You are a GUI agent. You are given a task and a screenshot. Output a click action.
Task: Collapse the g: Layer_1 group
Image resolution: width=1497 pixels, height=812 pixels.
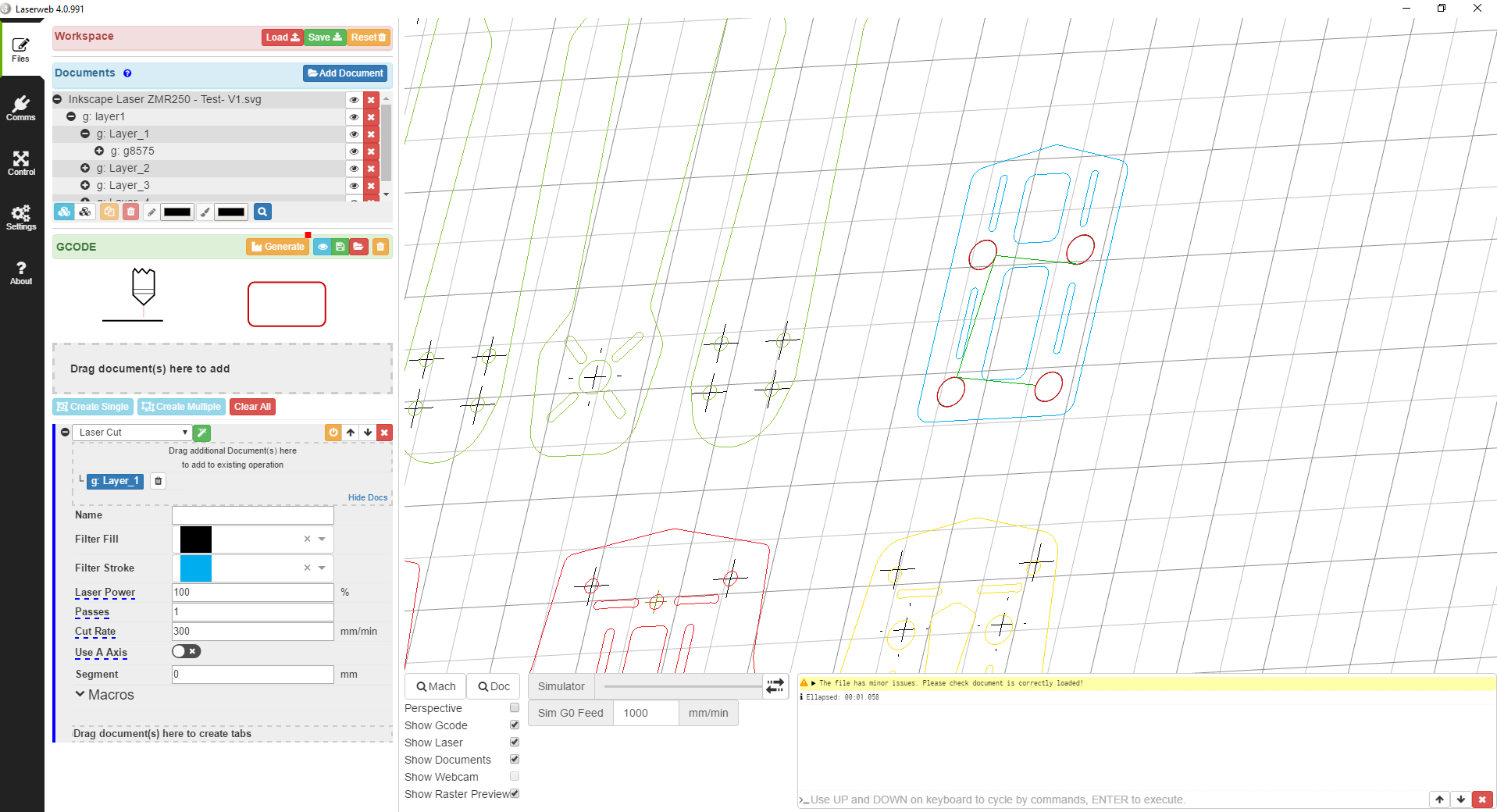click(85, 134)
